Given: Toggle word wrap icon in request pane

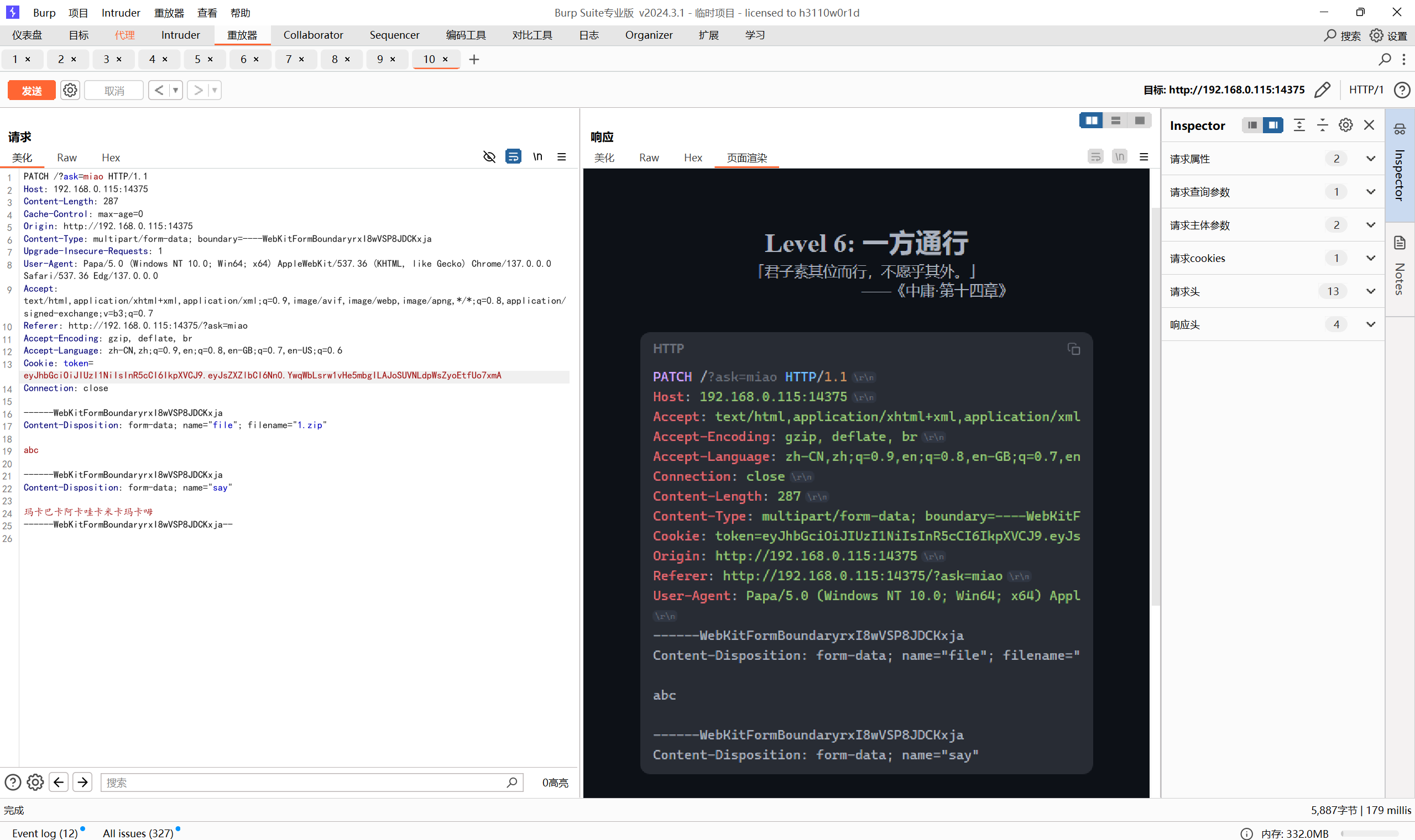Looking at the screenshot, I should [513, 157].
